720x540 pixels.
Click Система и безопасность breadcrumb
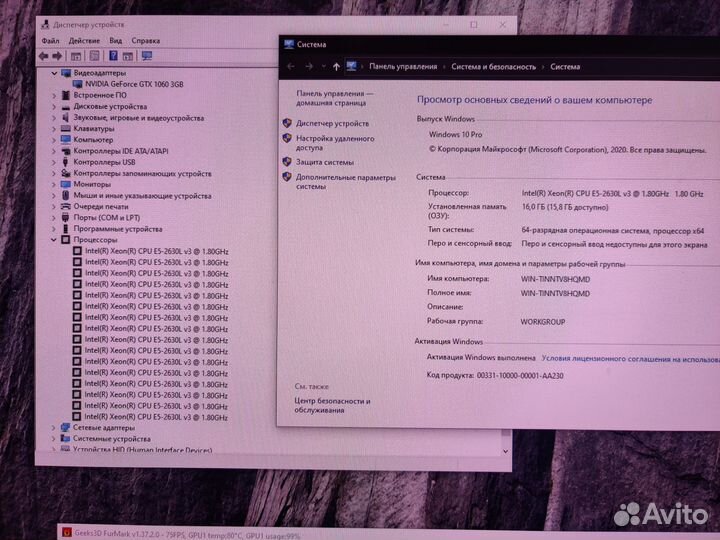[494, 67]
